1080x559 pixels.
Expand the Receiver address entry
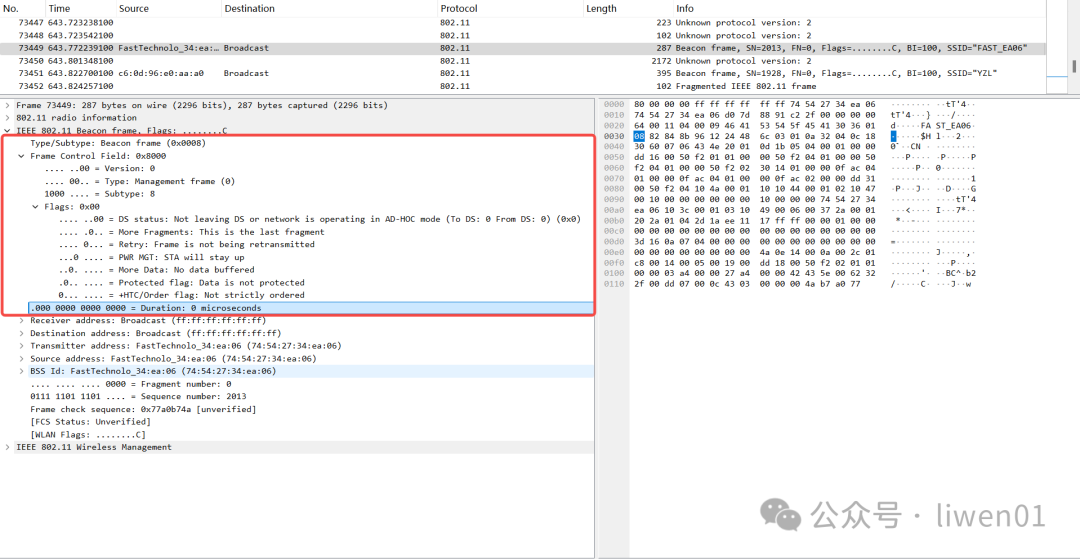point(22,321)
